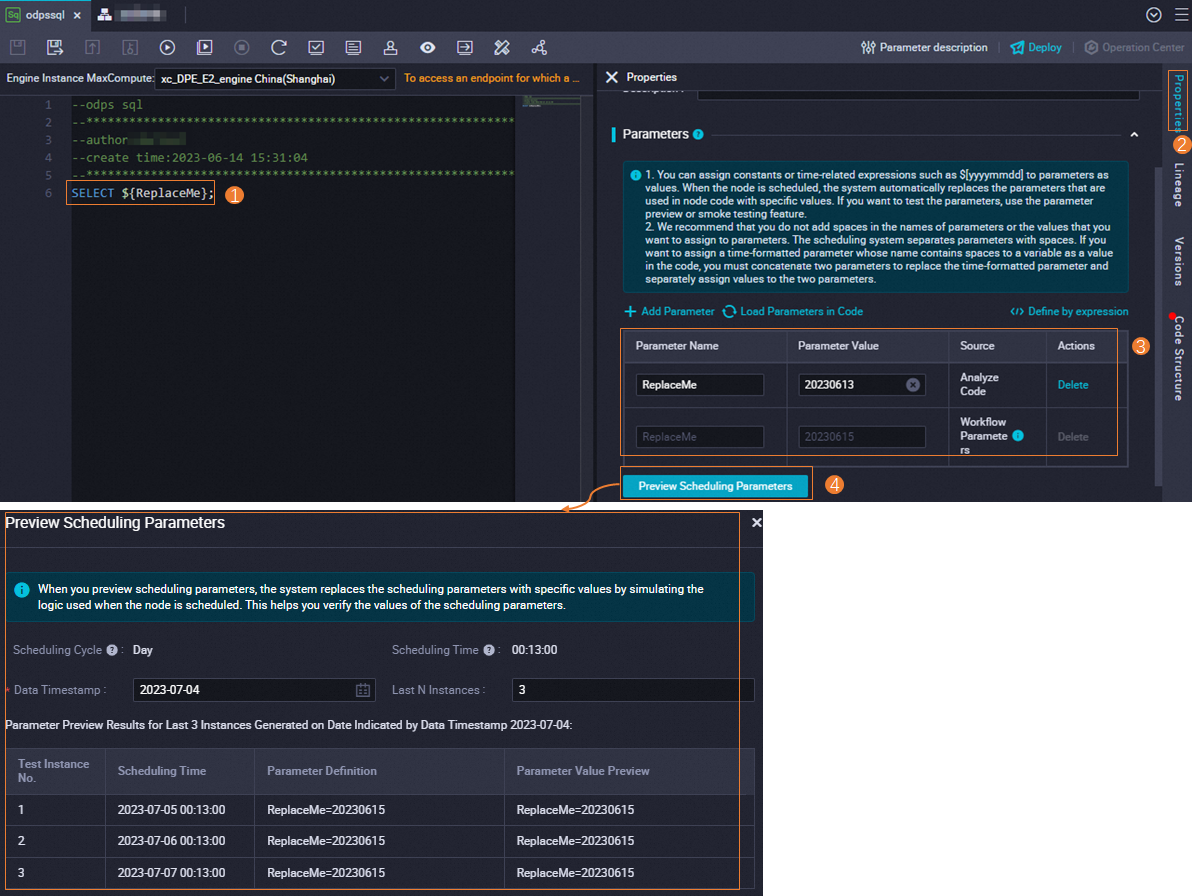Click the Scheduling Time help icon
This screenshot has height=896, width=1199.
[x=489, y=650]
